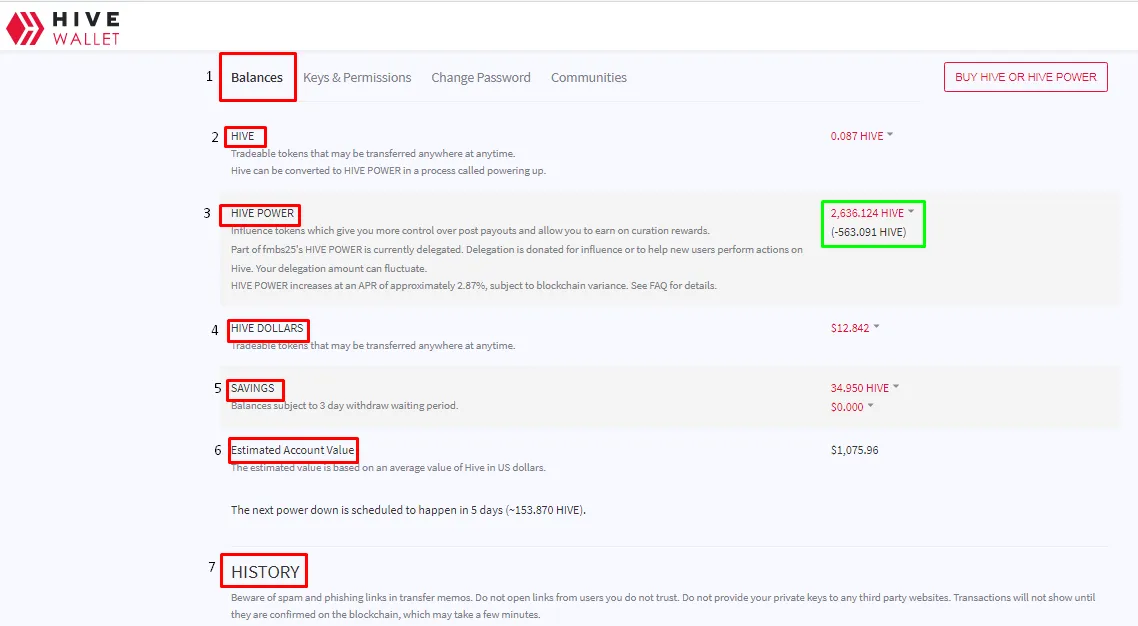
Task: Click the Estimated Account Value label
Action: (292, 450)
